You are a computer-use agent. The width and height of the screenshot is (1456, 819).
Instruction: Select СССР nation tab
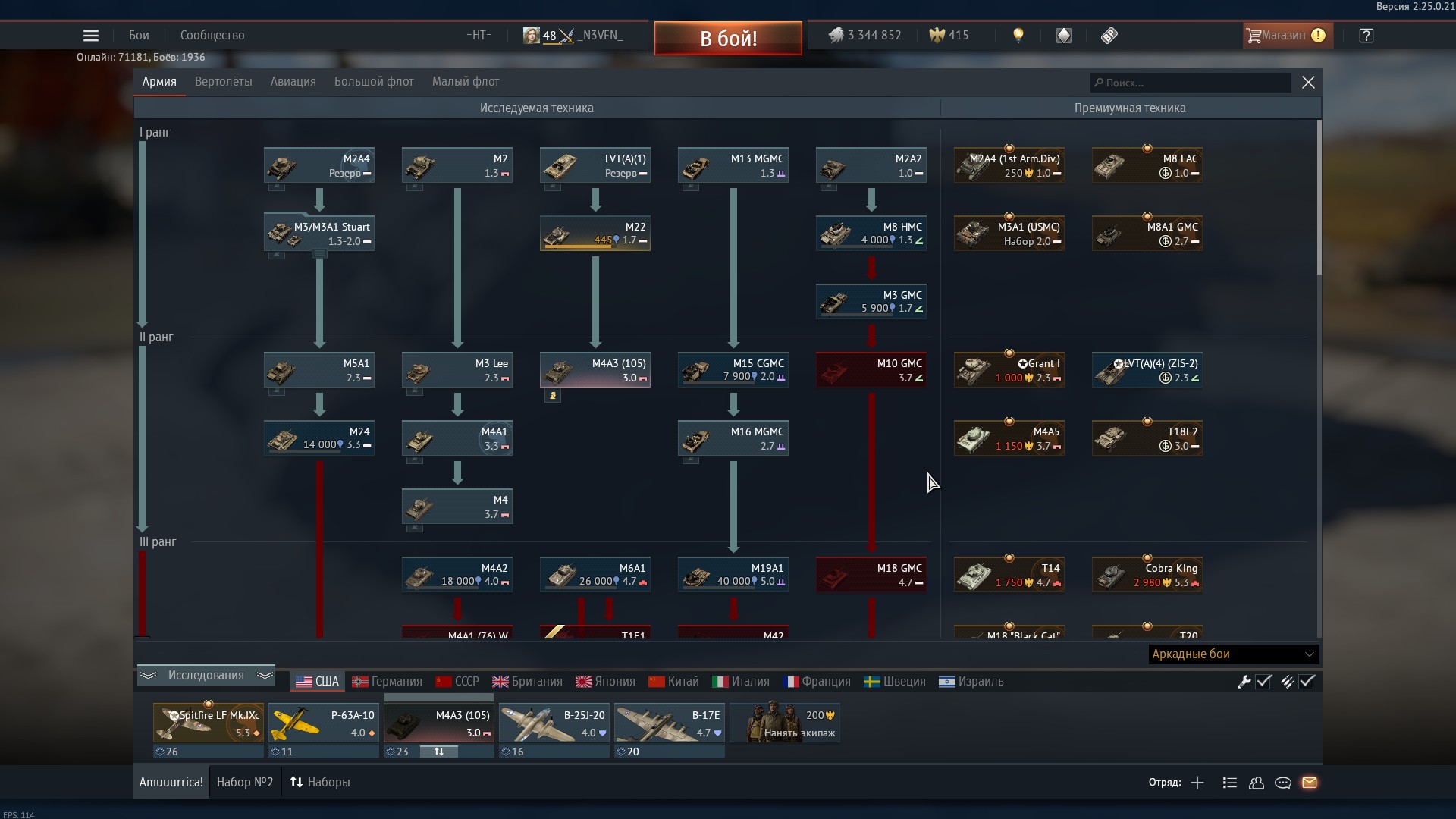coord(457,682)
